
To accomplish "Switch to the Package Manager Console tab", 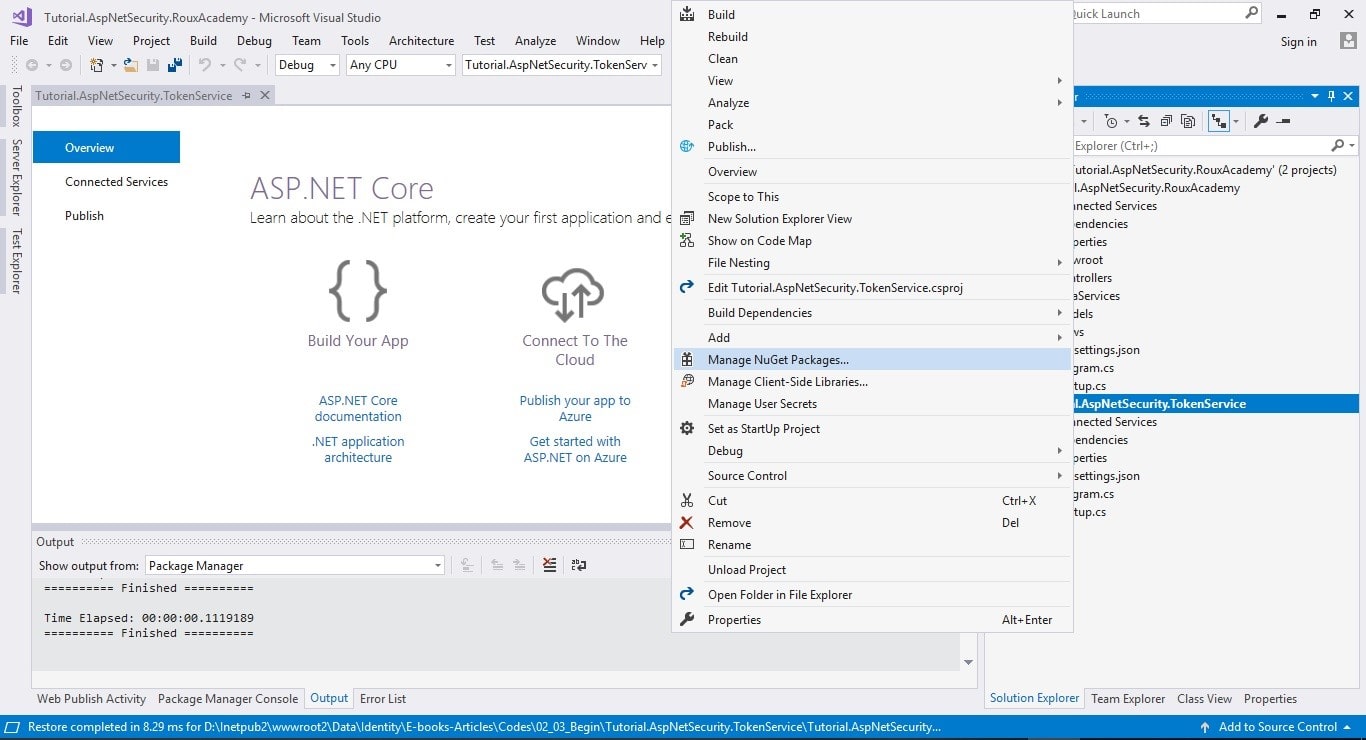I will pos(228,698).
